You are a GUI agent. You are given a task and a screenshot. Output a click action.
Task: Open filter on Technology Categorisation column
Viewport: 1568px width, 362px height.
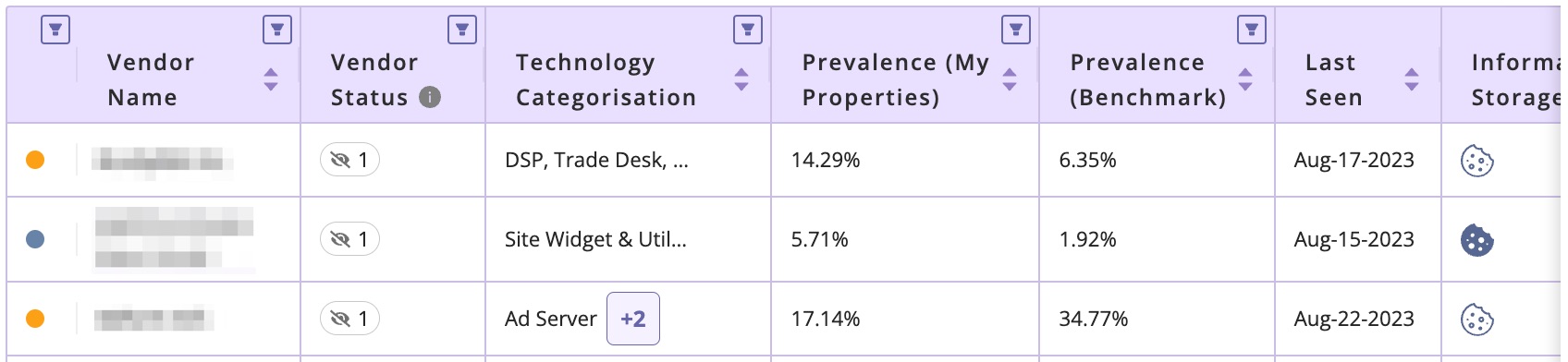tap(748, 30)
